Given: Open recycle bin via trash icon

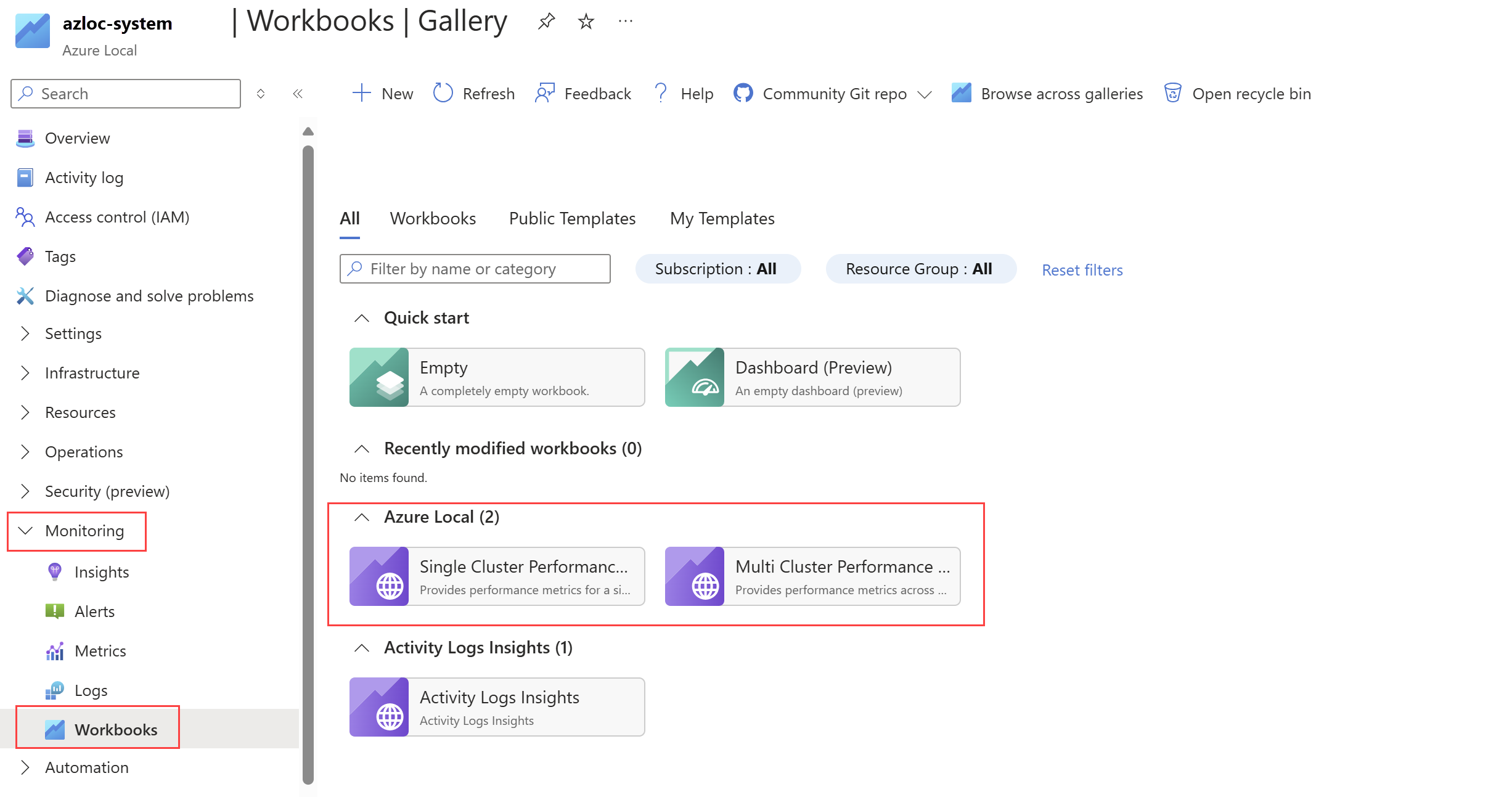Looking at the screenshot, I should pos(1173,92).
